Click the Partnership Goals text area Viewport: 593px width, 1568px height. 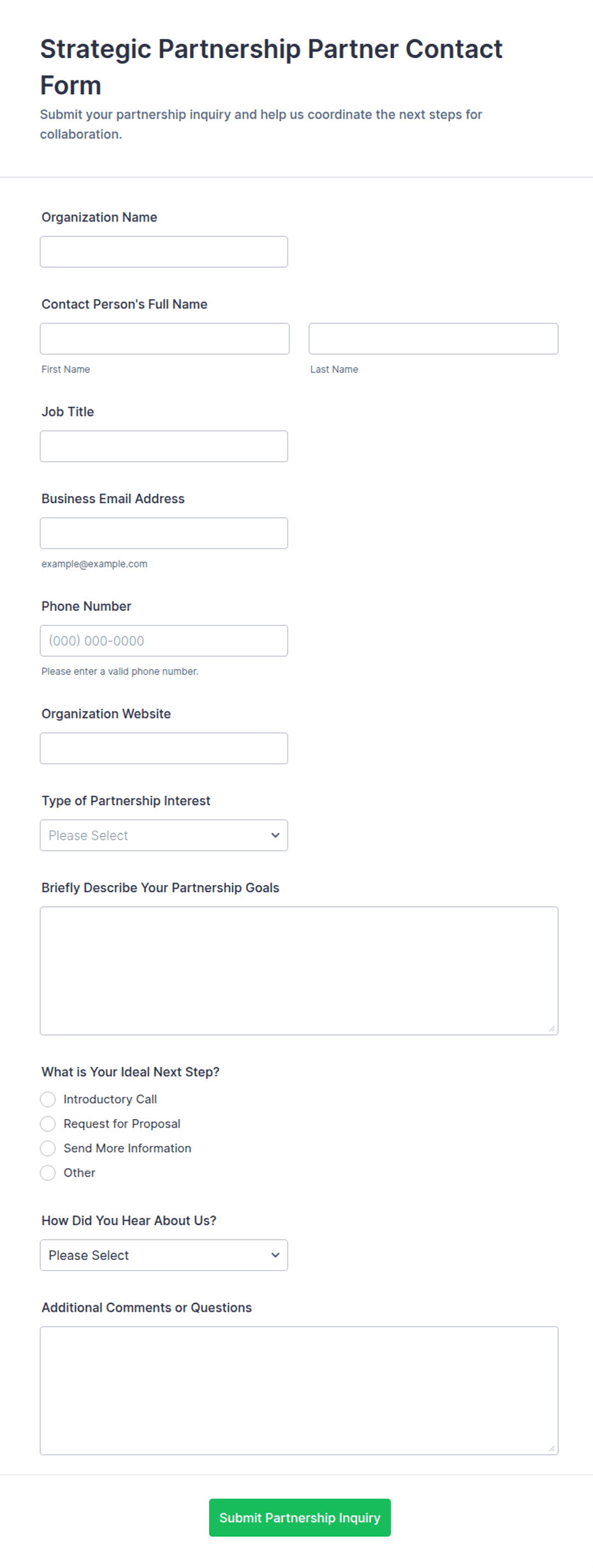pos(299,971)
